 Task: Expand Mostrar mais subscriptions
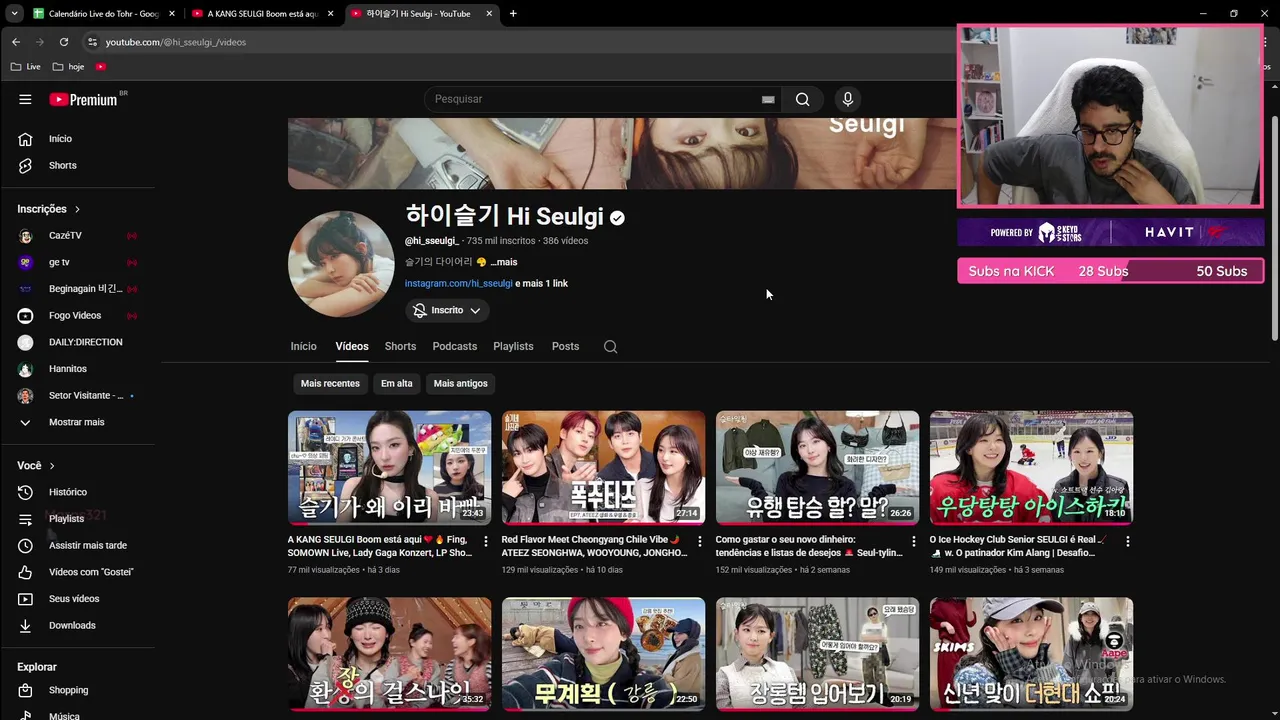pos(78,422)
